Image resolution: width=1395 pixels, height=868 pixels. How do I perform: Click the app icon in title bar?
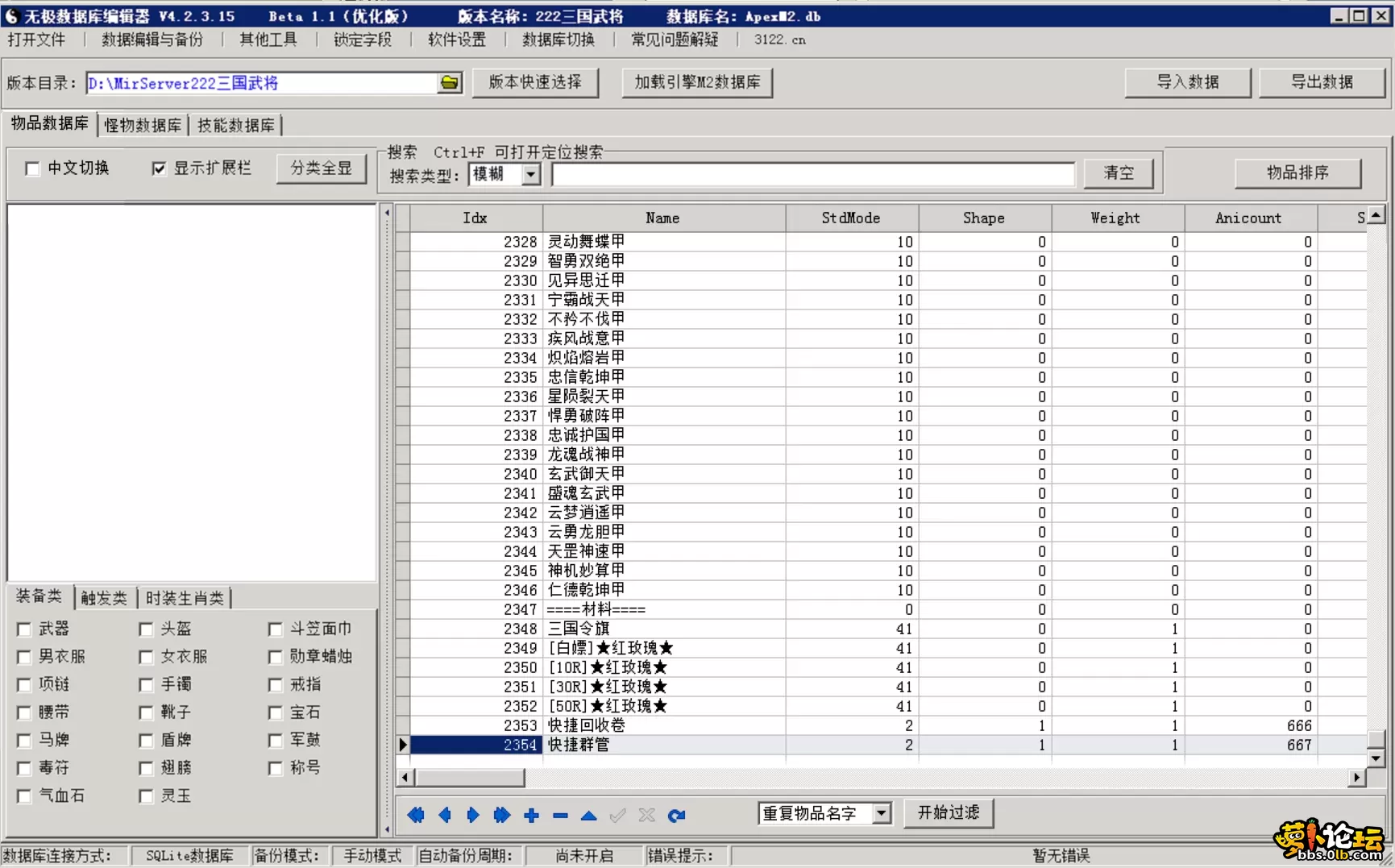[x=11, y=15]
